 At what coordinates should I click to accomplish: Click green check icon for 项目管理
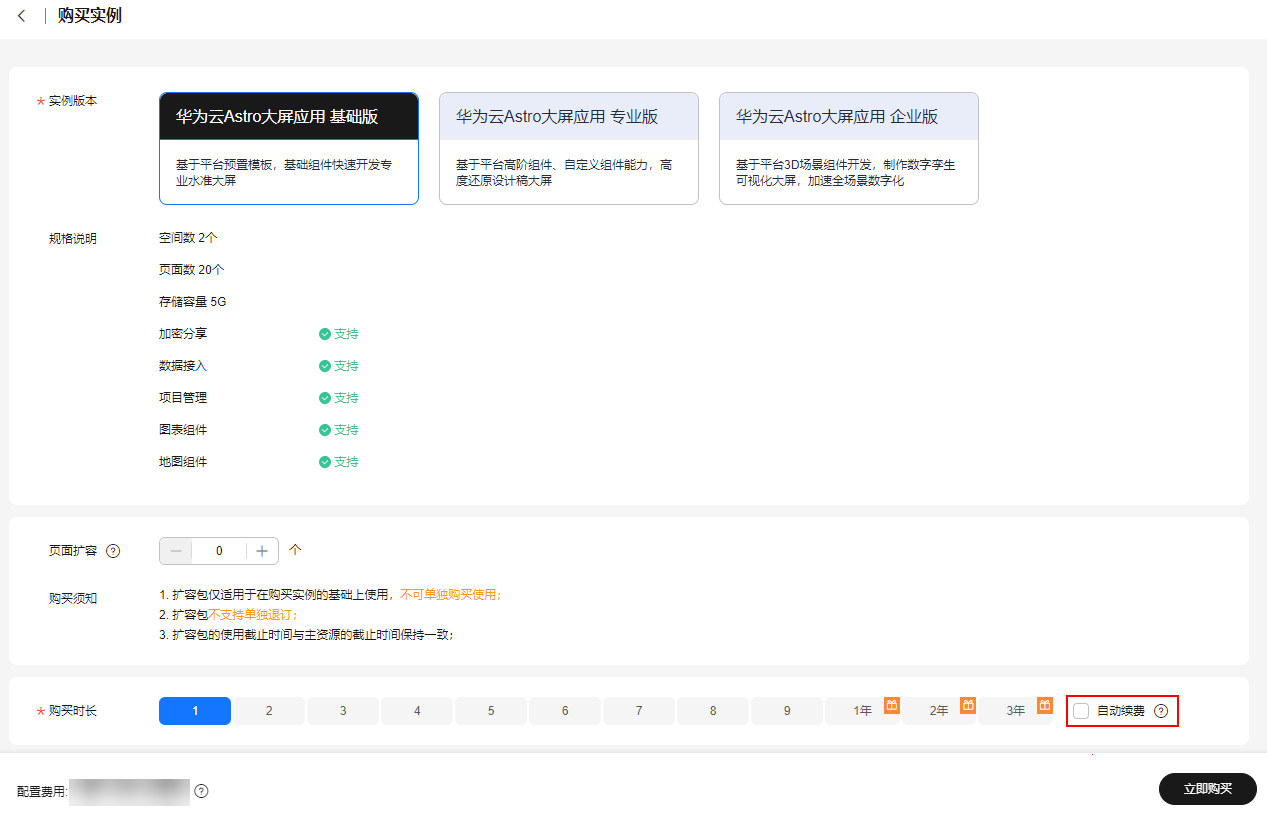tap(325, 398)
